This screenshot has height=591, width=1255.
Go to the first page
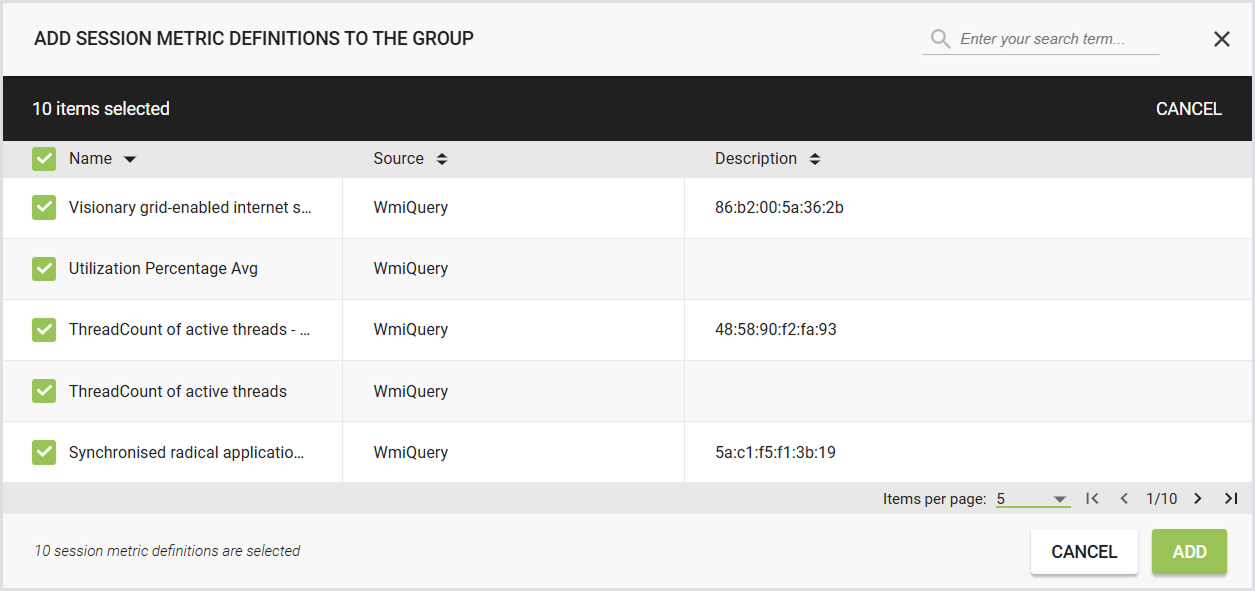(x=1092, y=498)
